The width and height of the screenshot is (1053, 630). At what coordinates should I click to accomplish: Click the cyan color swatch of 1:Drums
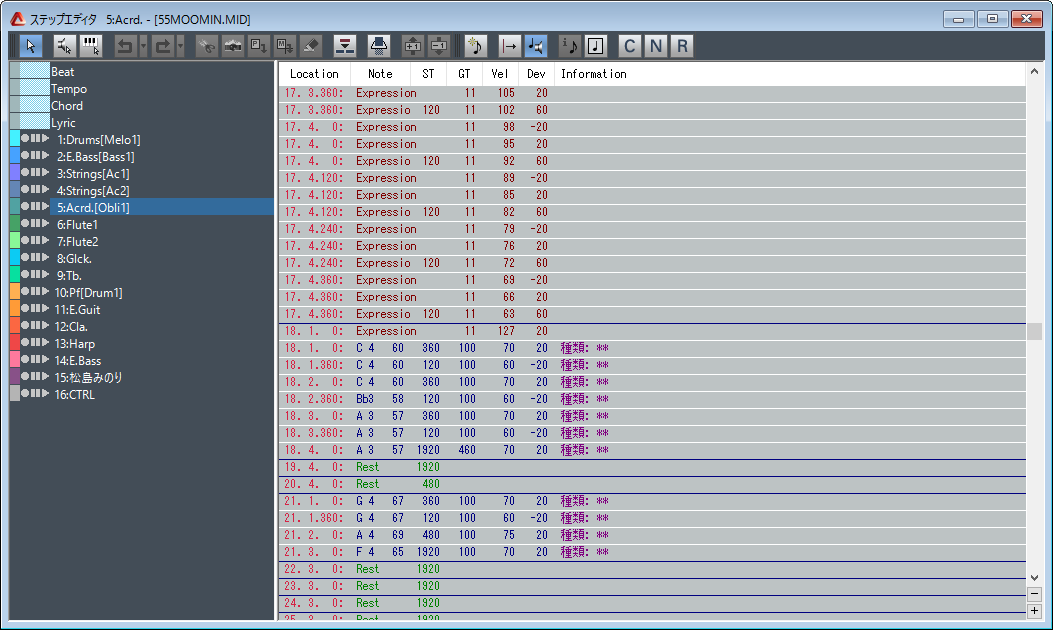pyautogui.click(x=15, y=140)
